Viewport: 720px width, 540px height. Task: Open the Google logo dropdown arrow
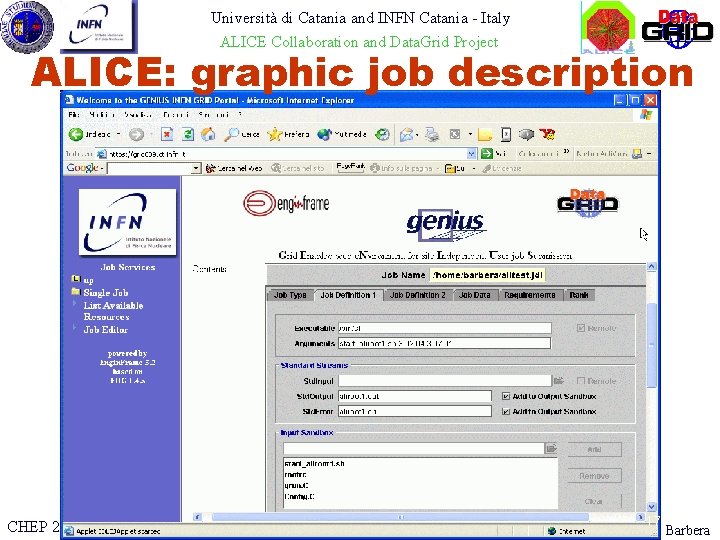[101, 169]
